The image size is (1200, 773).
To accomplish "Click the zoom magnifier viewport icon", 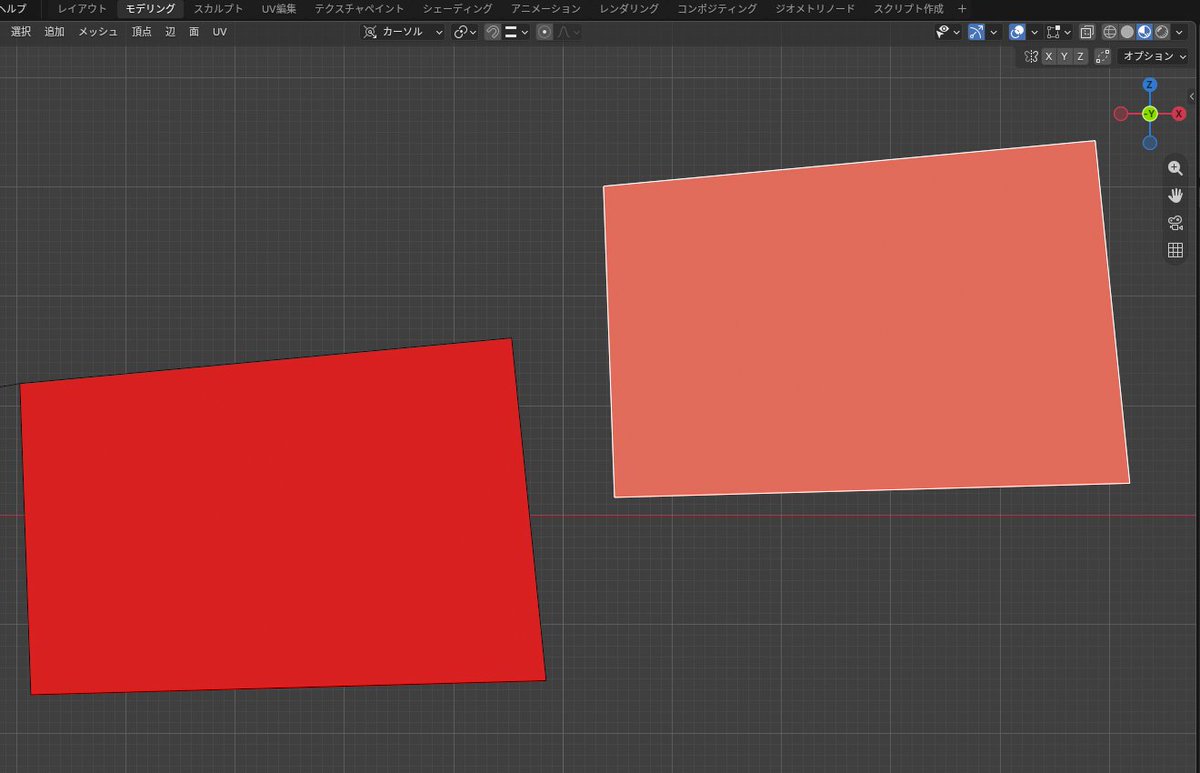I will (x=1175, y=168).
